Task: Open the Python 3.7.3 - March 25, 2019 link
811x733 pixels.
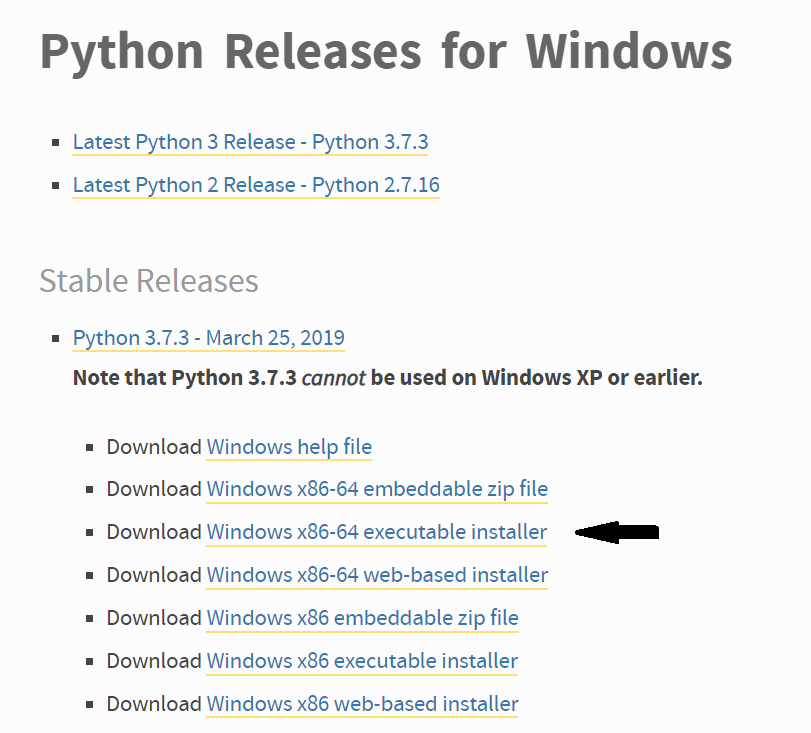Action: (x=208, y=338)
